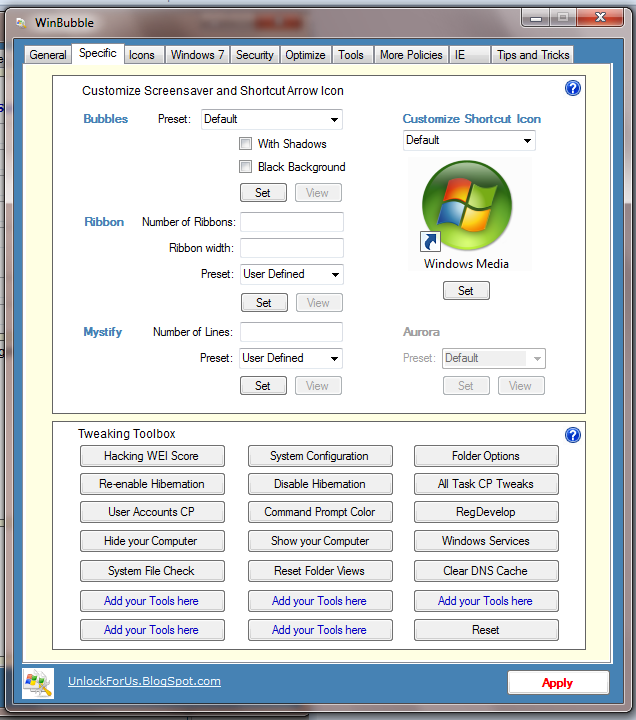This screenshot has width=636, height=720.
Task: Expand the Ribbon Preset dropdown
Action: tap(292, 274)
